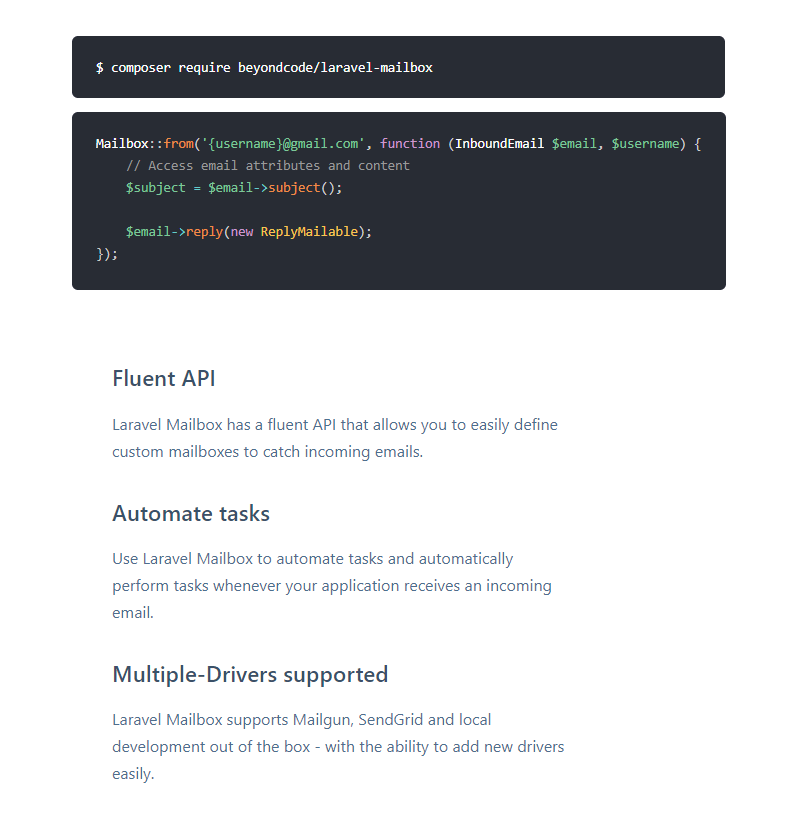Click the Multiple-Drivers supported heading
The width and height of the screenshot is (800, 825).
click(250, 675)
